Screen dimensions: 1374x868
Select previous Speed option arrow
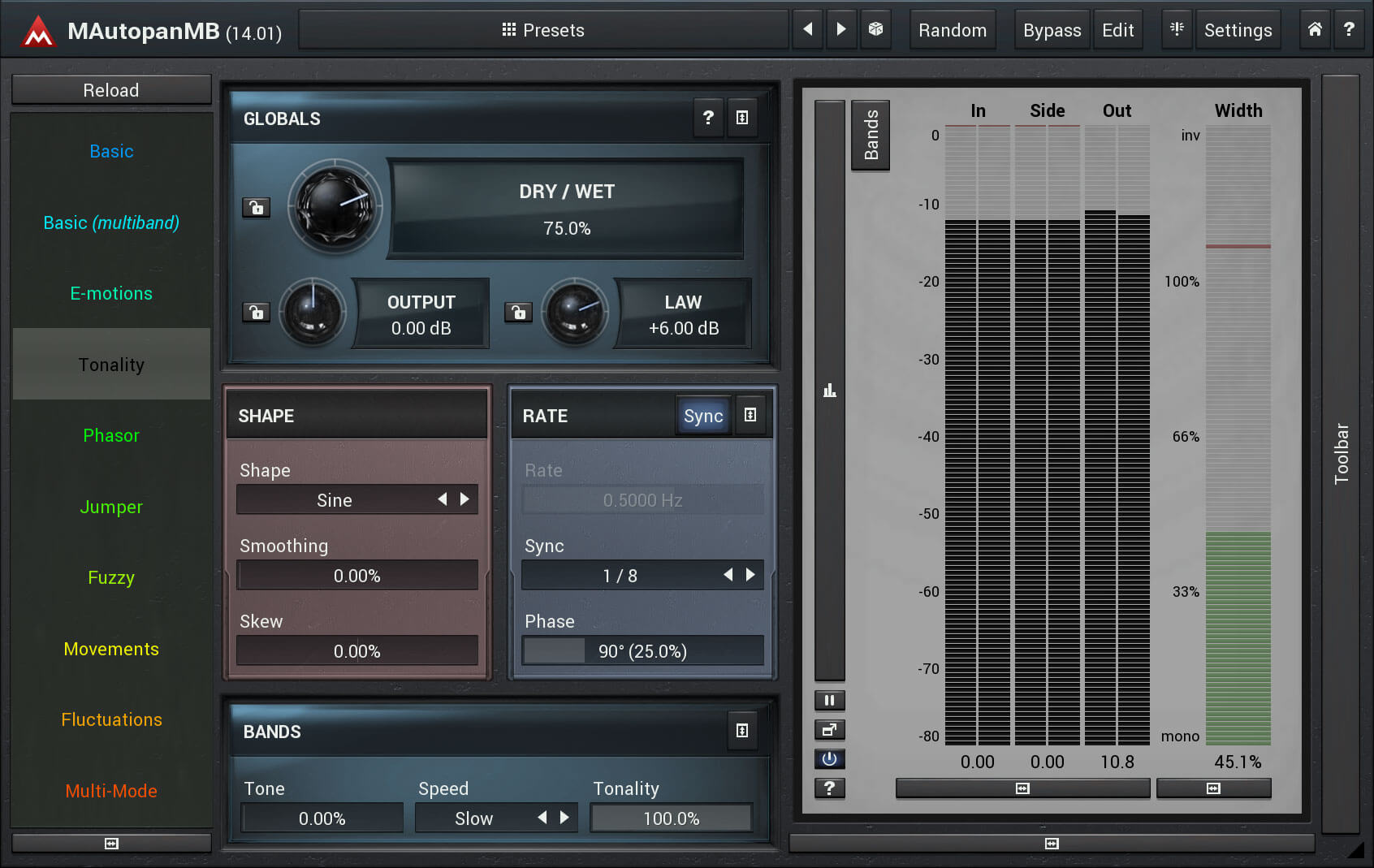coord(542,818)
